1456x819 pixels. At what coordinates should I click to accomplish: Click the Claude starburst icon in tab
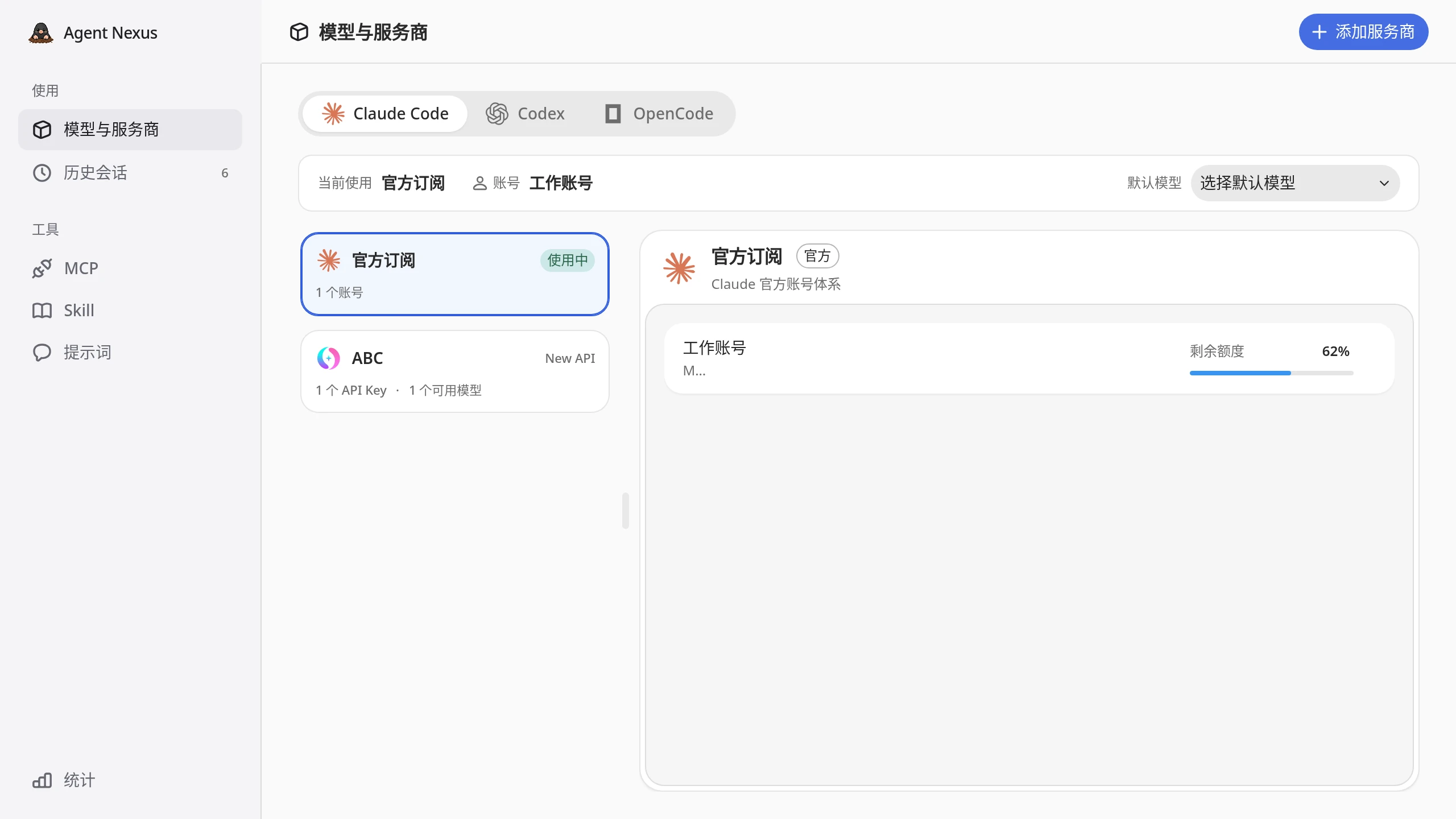(333, 114)
